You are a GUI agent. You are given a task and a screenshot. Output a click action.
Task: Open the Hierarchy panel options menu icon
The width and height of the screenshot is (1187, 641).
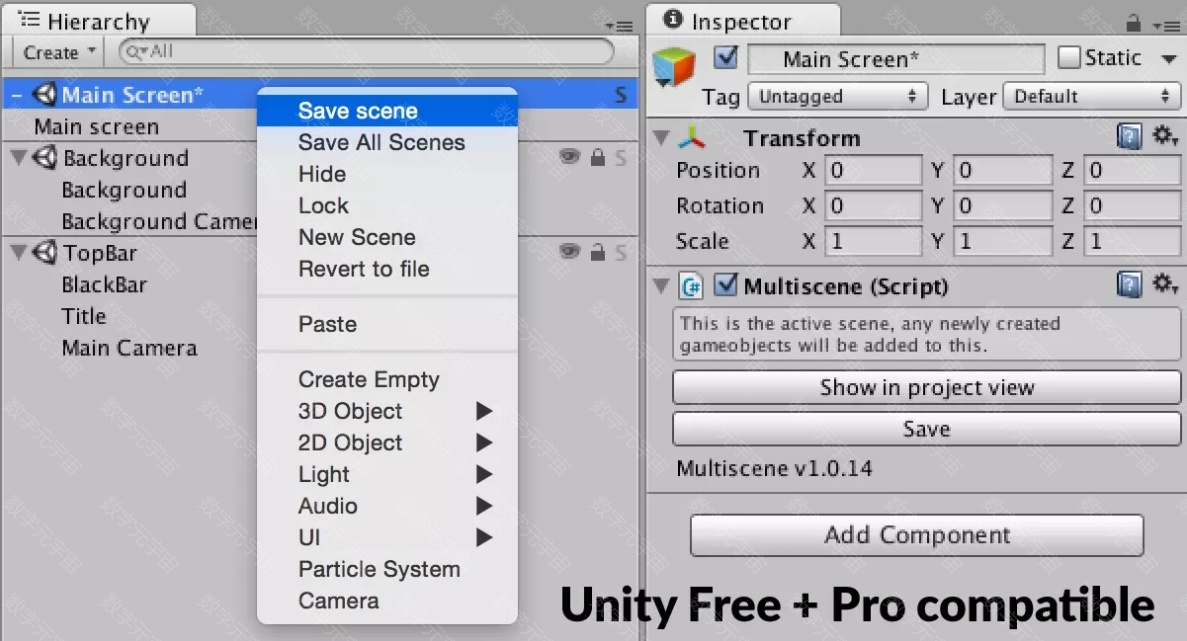pos(619,26)
